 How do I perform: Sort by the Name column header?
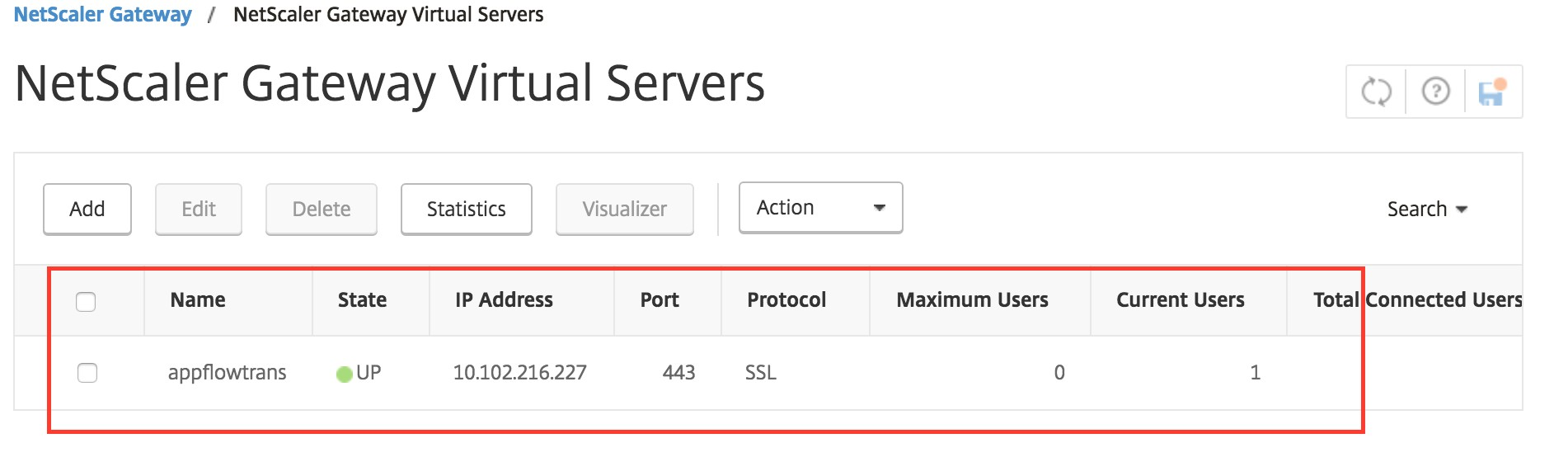pos(198,300)
